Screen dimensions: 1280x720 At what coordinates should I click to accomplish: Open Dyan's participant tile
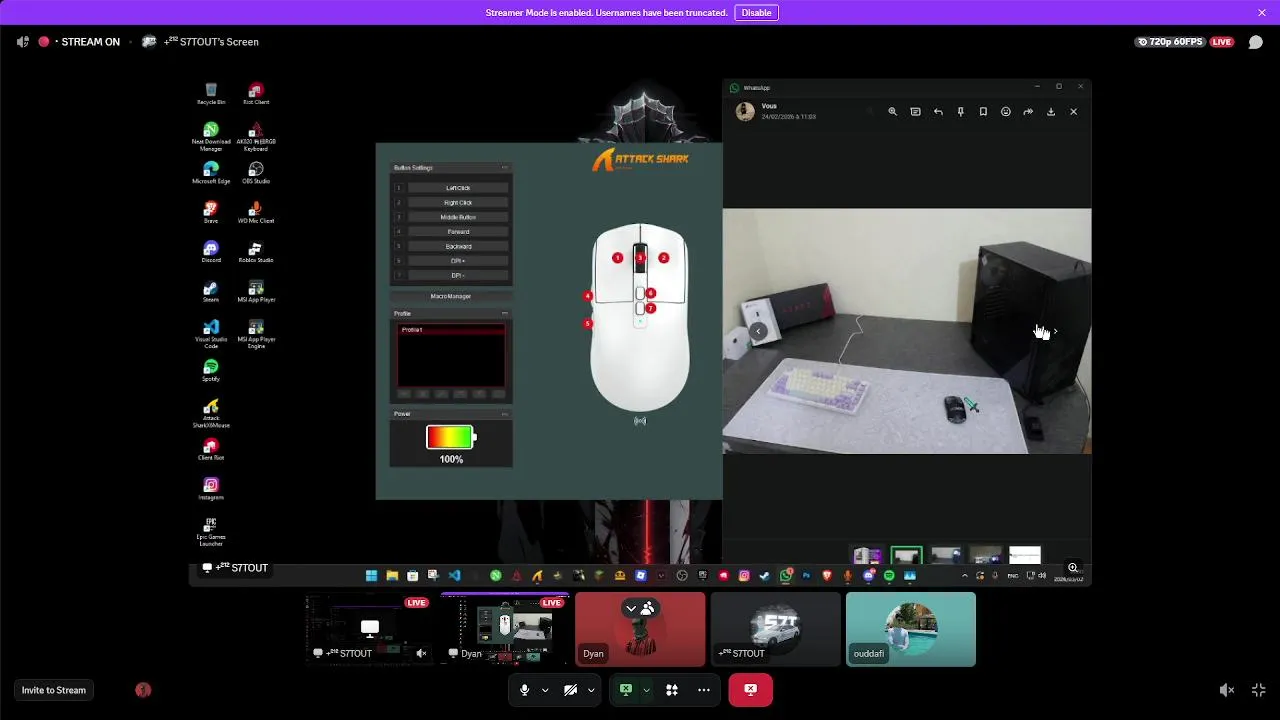pyautogui.click(x=640, y=628)
